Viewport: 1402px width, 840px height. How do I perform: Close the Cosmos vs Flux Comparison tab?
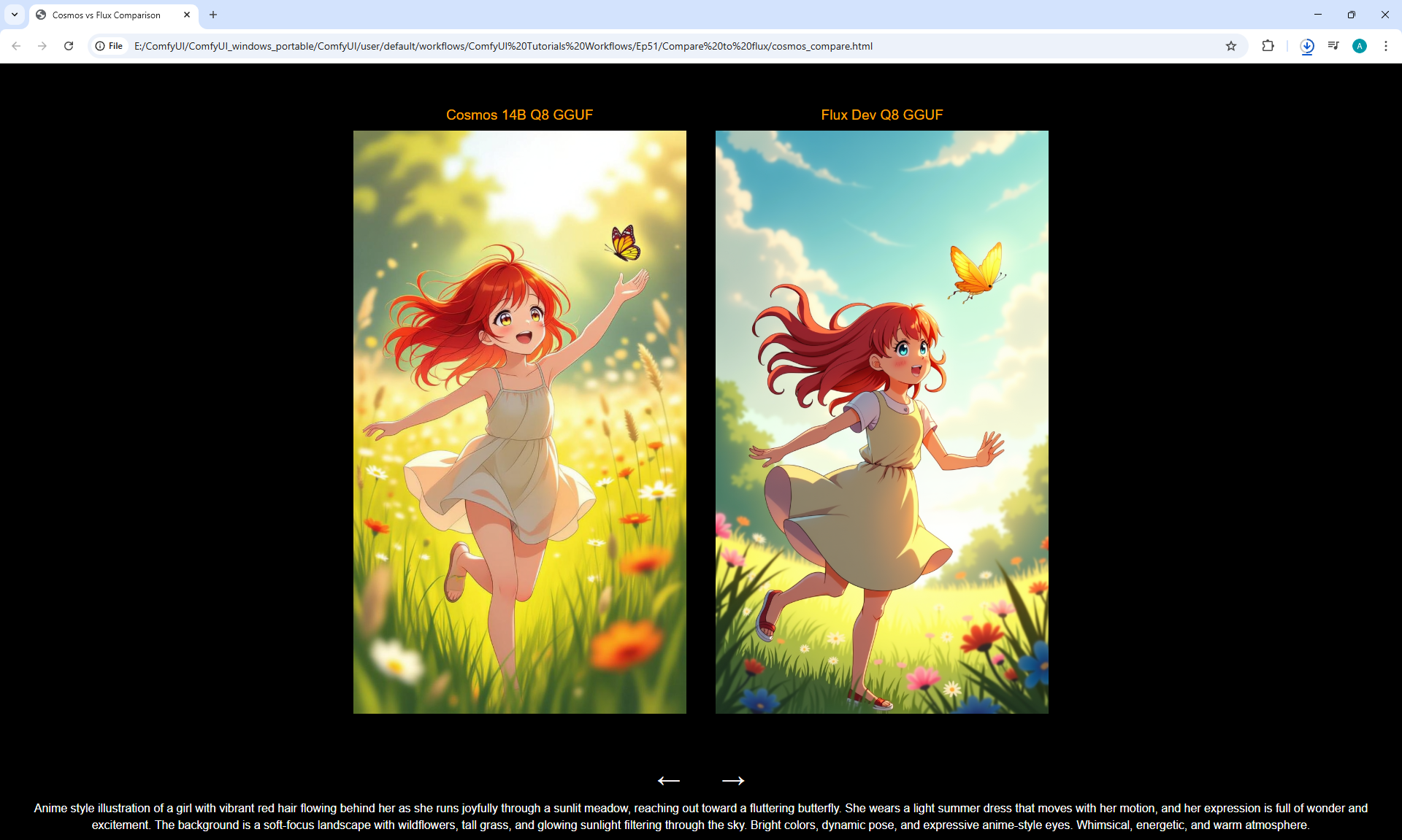(187, 15)
